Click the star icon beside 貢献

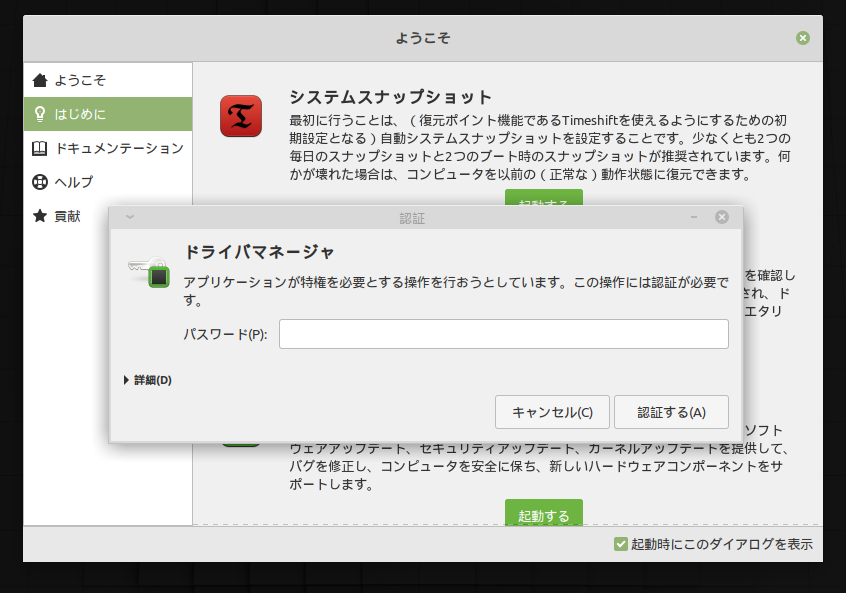click(x=40, y=216)
